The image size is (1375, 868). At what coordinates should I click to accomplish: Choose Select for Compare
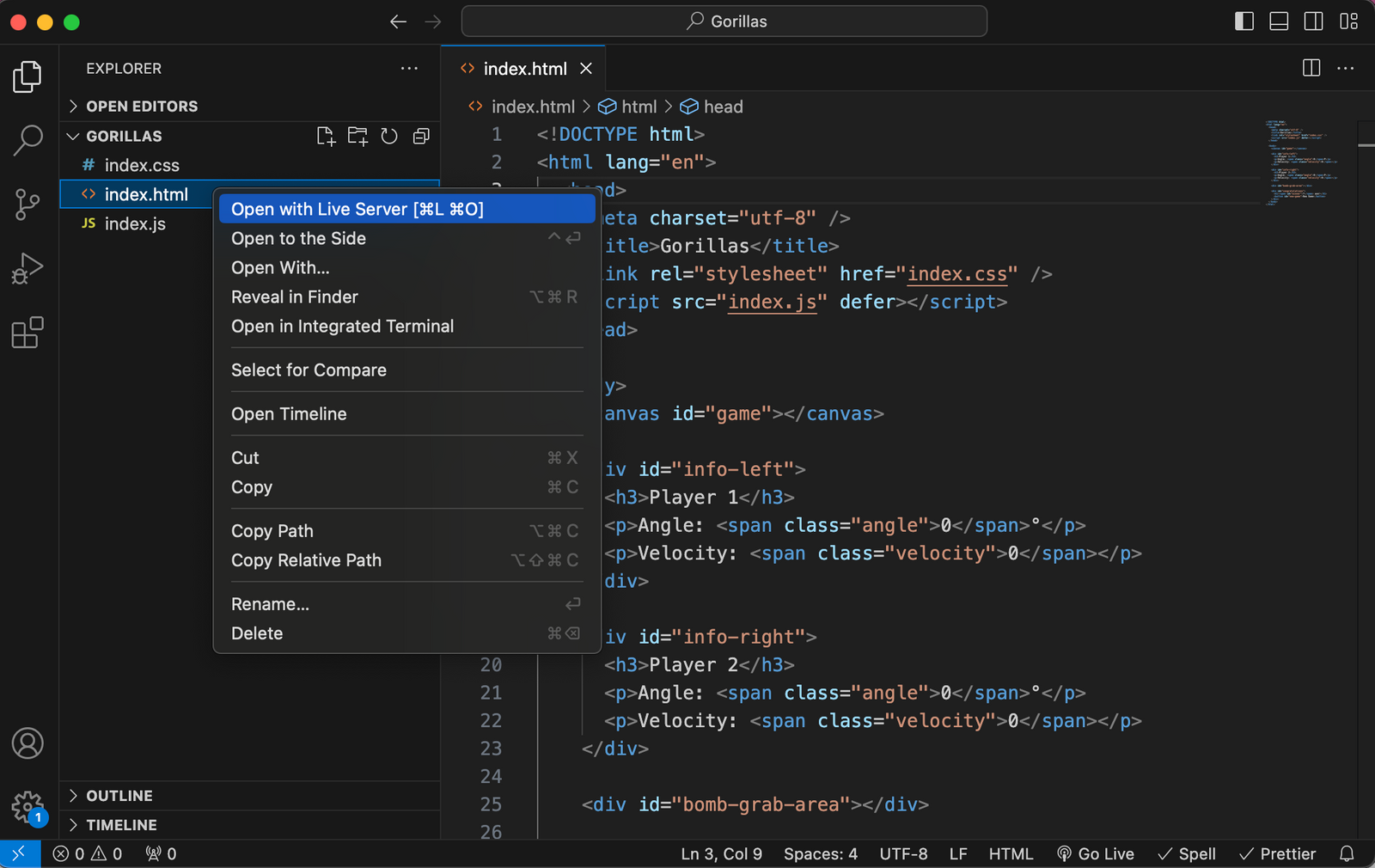click(x=406, y=370)
